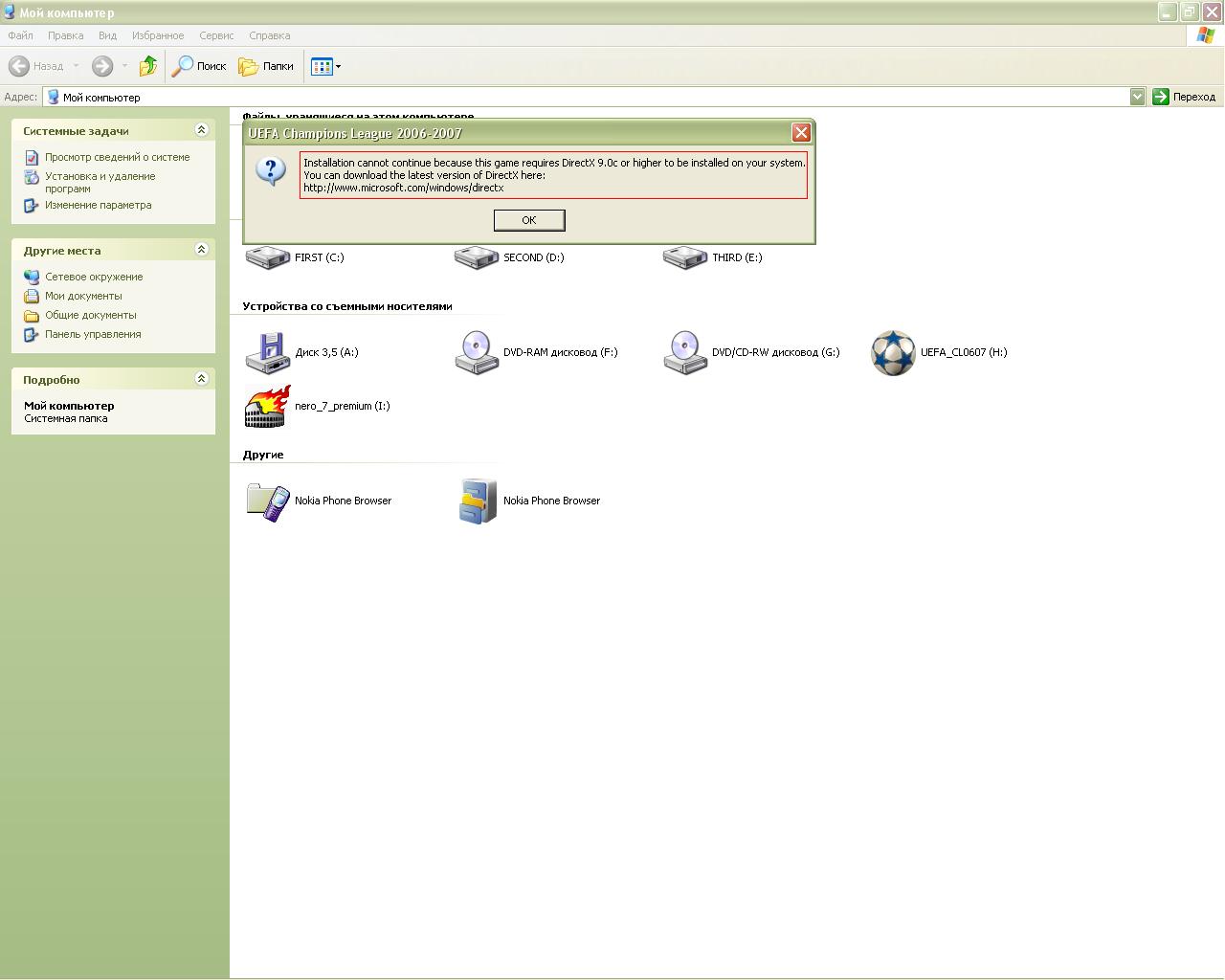Collapse the Системные задачи panel

pos(201,130)
